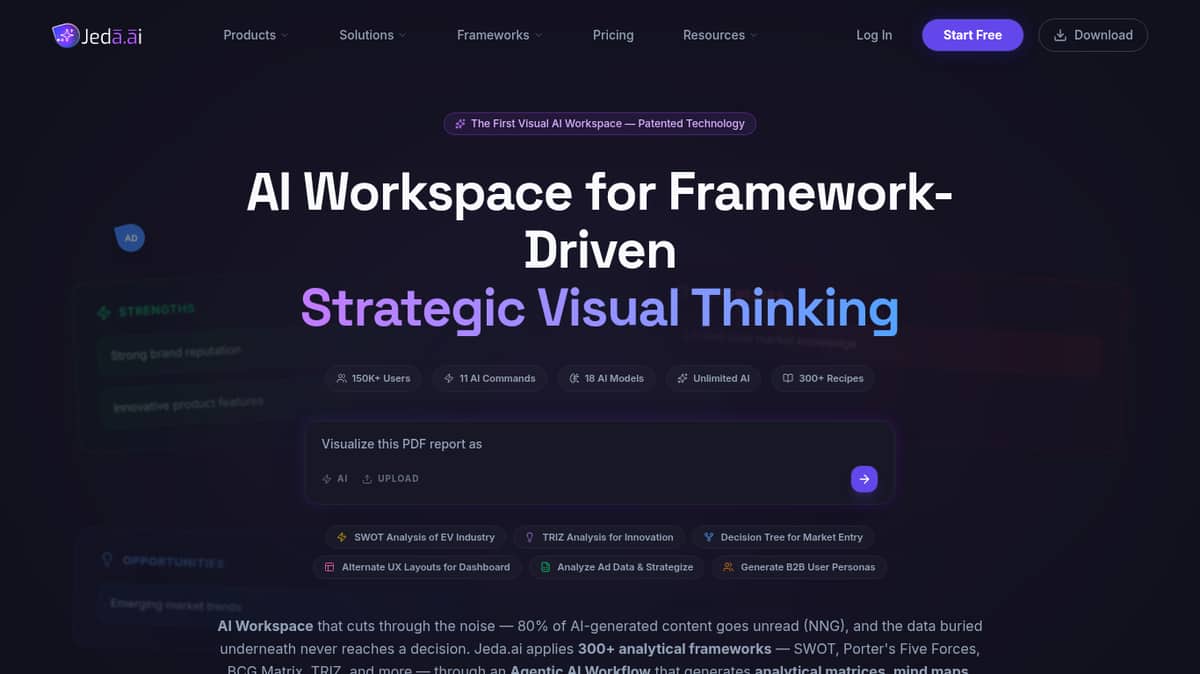Select Decision Tree for Market Entry suggestion
Screen dimensions: 1200x674
783,537
